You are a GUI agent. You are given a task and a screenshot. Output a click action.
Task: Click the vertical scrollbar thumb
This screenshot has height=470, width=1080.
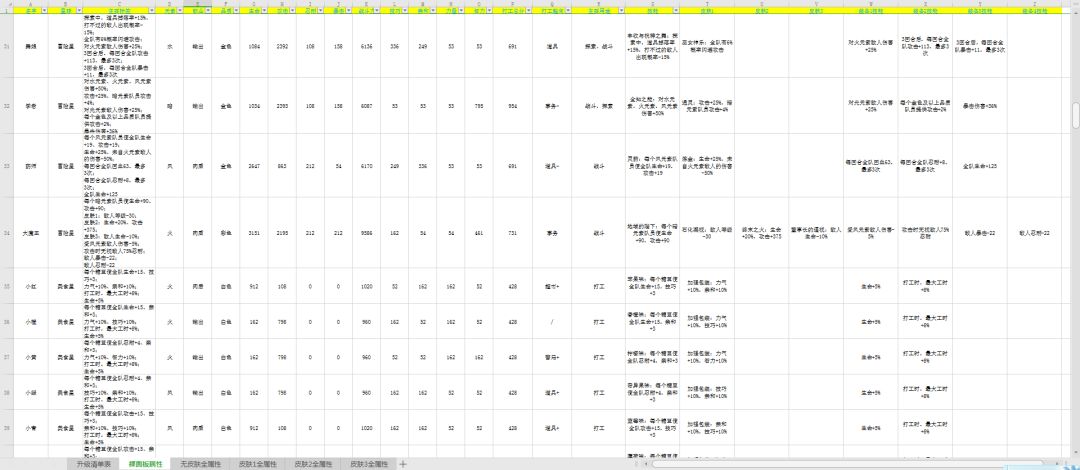1075,116
